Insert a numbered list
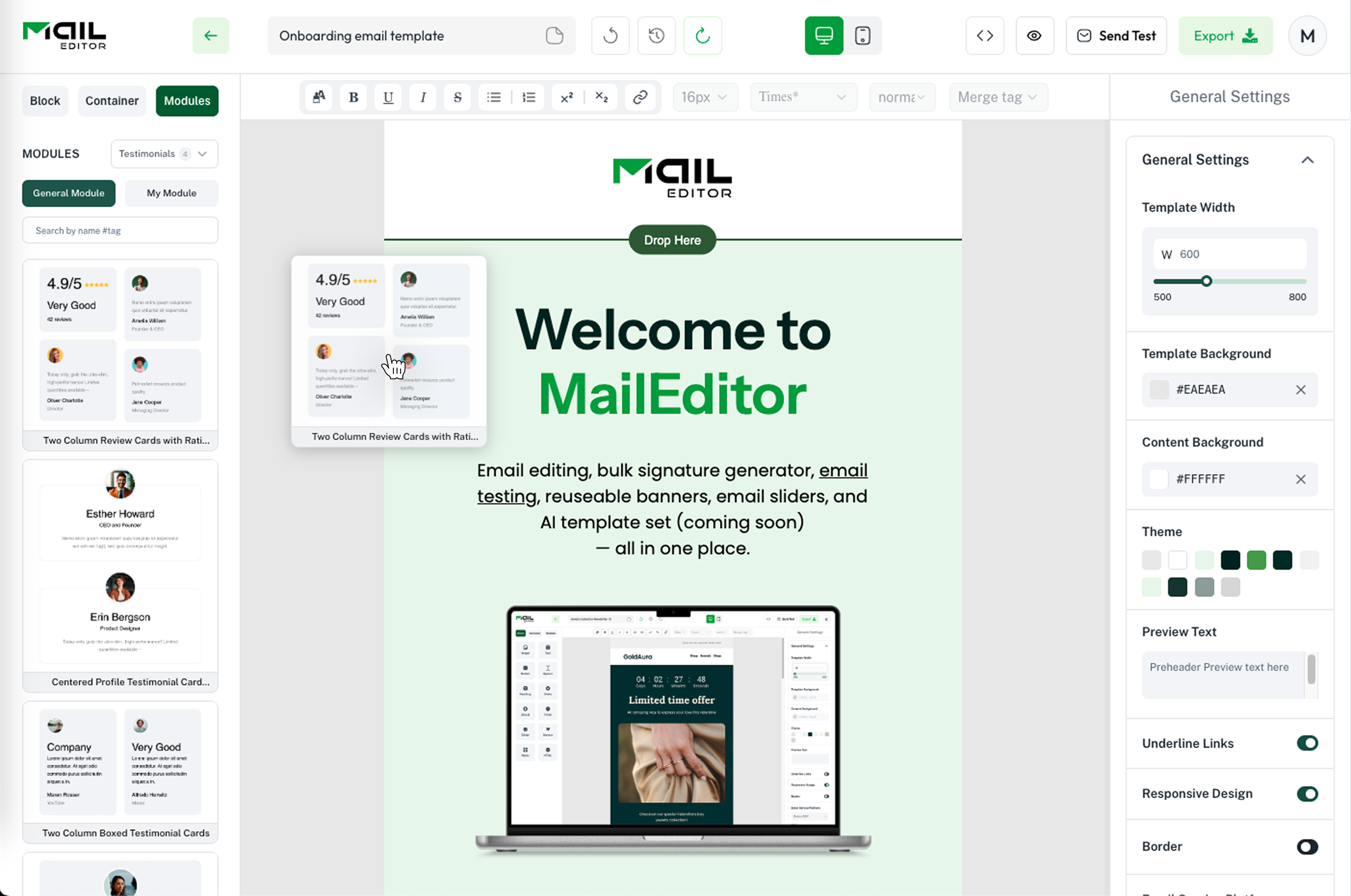 [x=529, y=97]
